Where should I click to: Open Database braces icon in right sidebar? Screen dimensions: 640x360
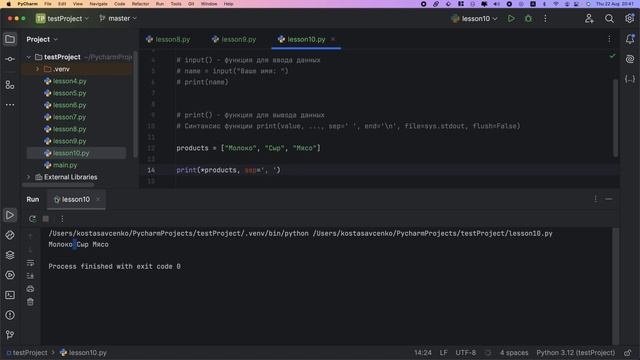pyautogui.click(x=630, y=79)
